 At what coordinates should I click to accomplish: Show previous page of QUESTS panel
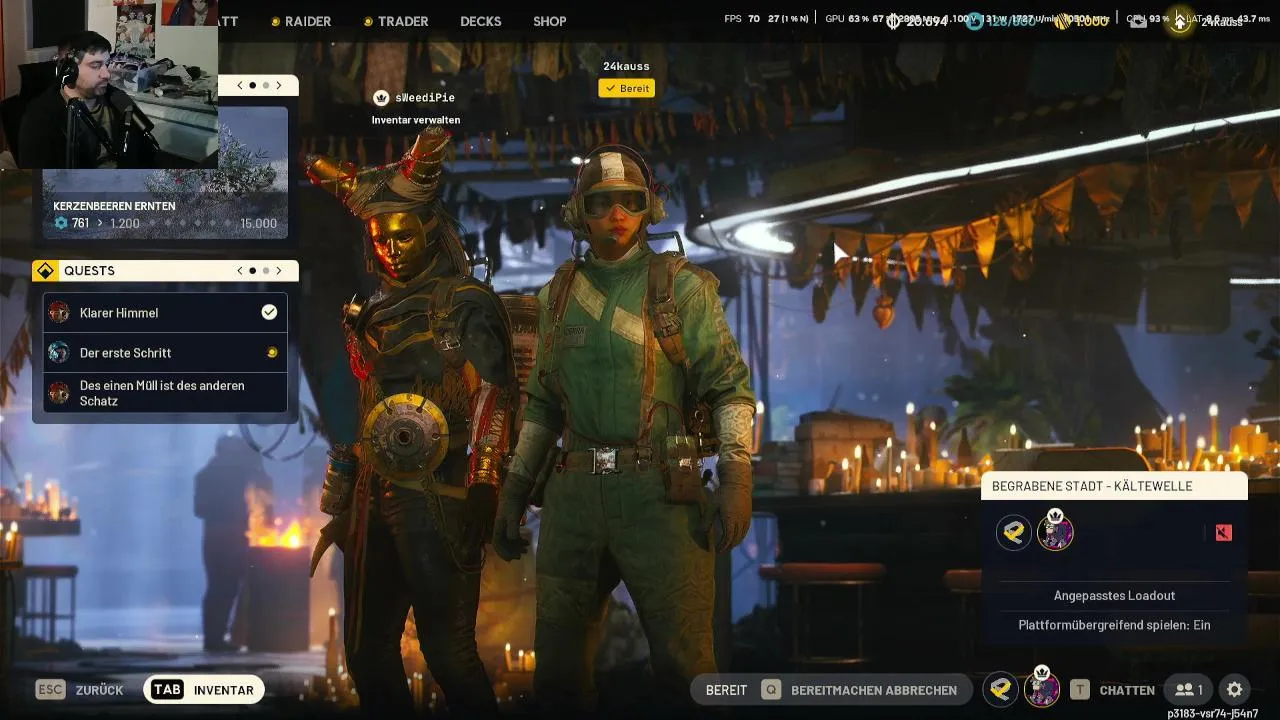tap(240, 270)
